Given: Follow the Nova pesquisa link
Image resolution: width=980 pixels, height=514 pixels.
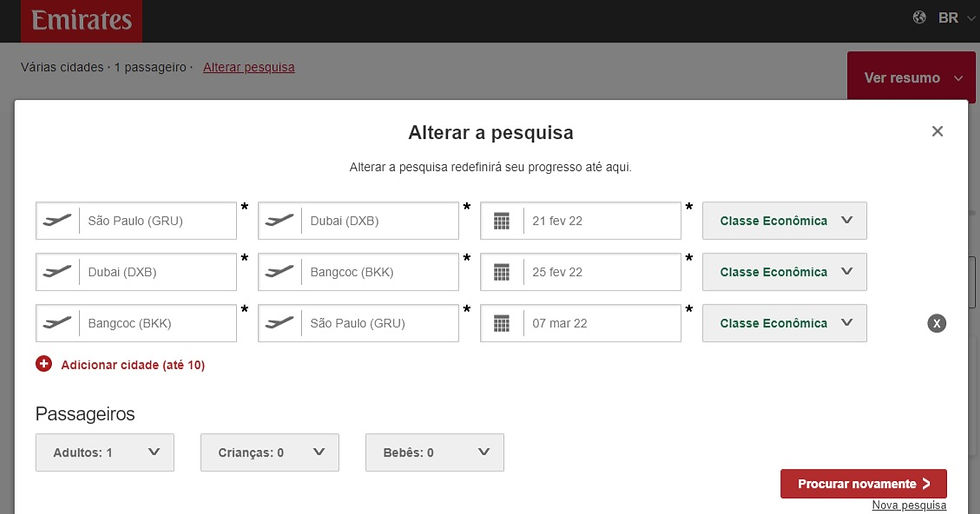Looking at the screenshot, I should (x=908, y=506).
